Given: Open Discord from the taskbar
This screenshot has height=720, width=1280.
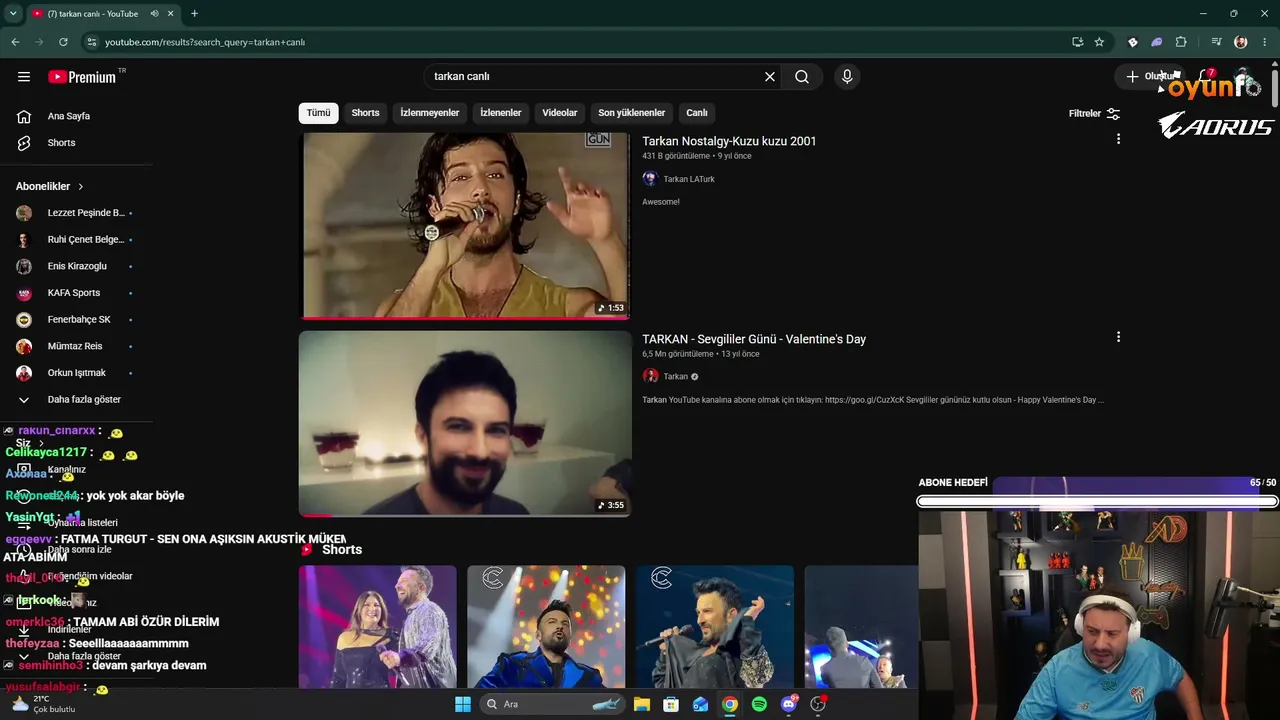Looking at the screenshot, I should [x=789, y=704].
